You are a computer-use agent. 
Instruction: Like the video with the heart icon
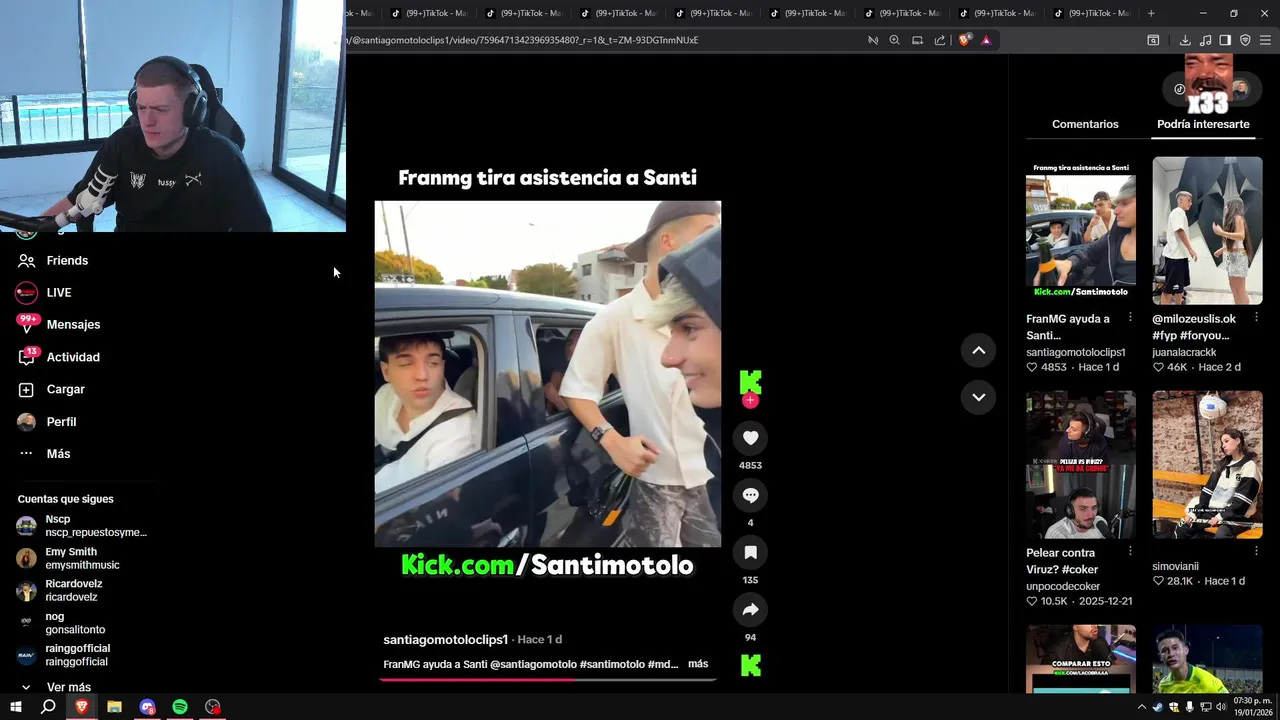tap(750, 437)
